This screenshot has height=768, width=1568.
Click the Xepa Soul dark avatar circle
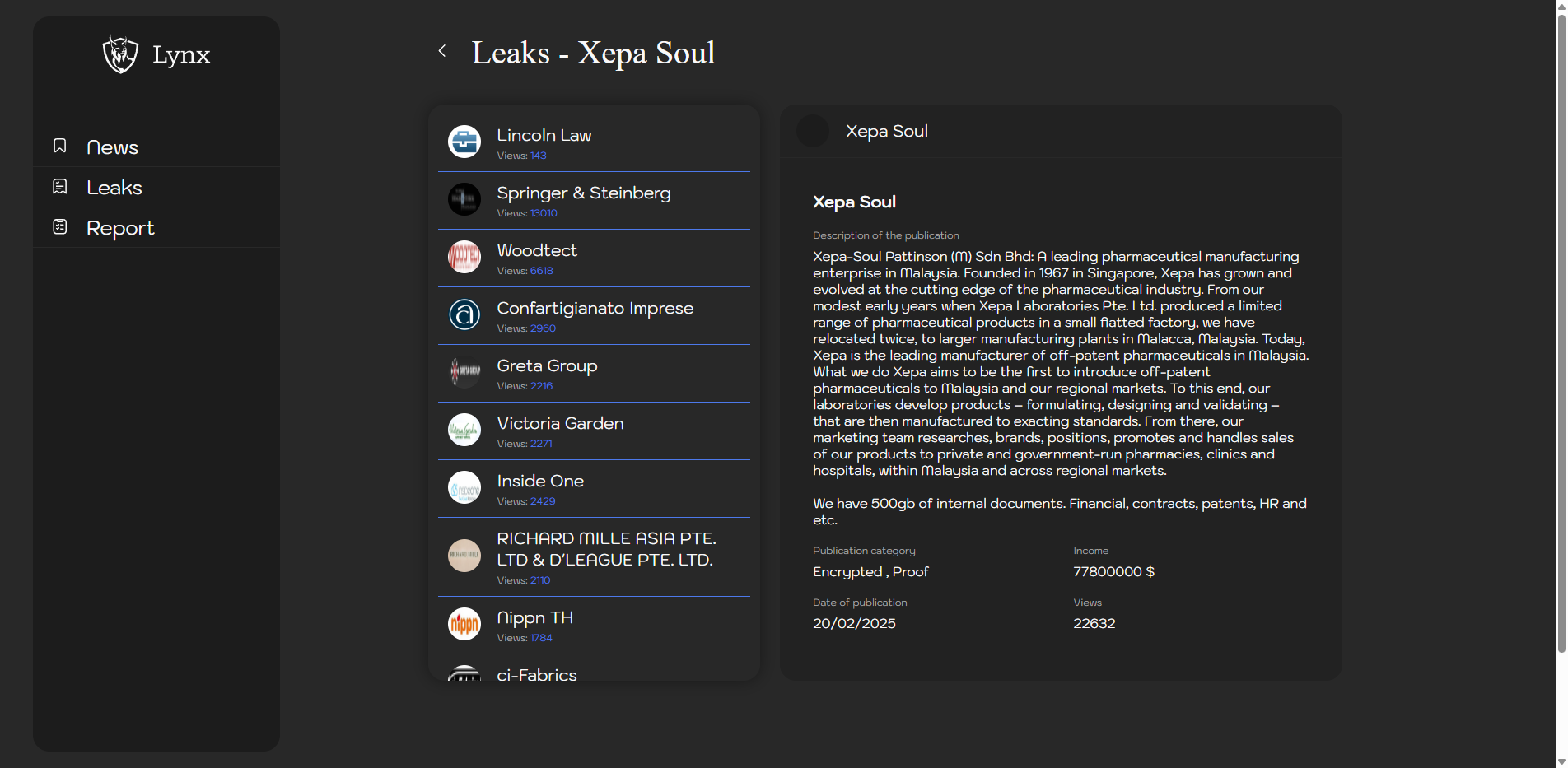tap(813, 131)
